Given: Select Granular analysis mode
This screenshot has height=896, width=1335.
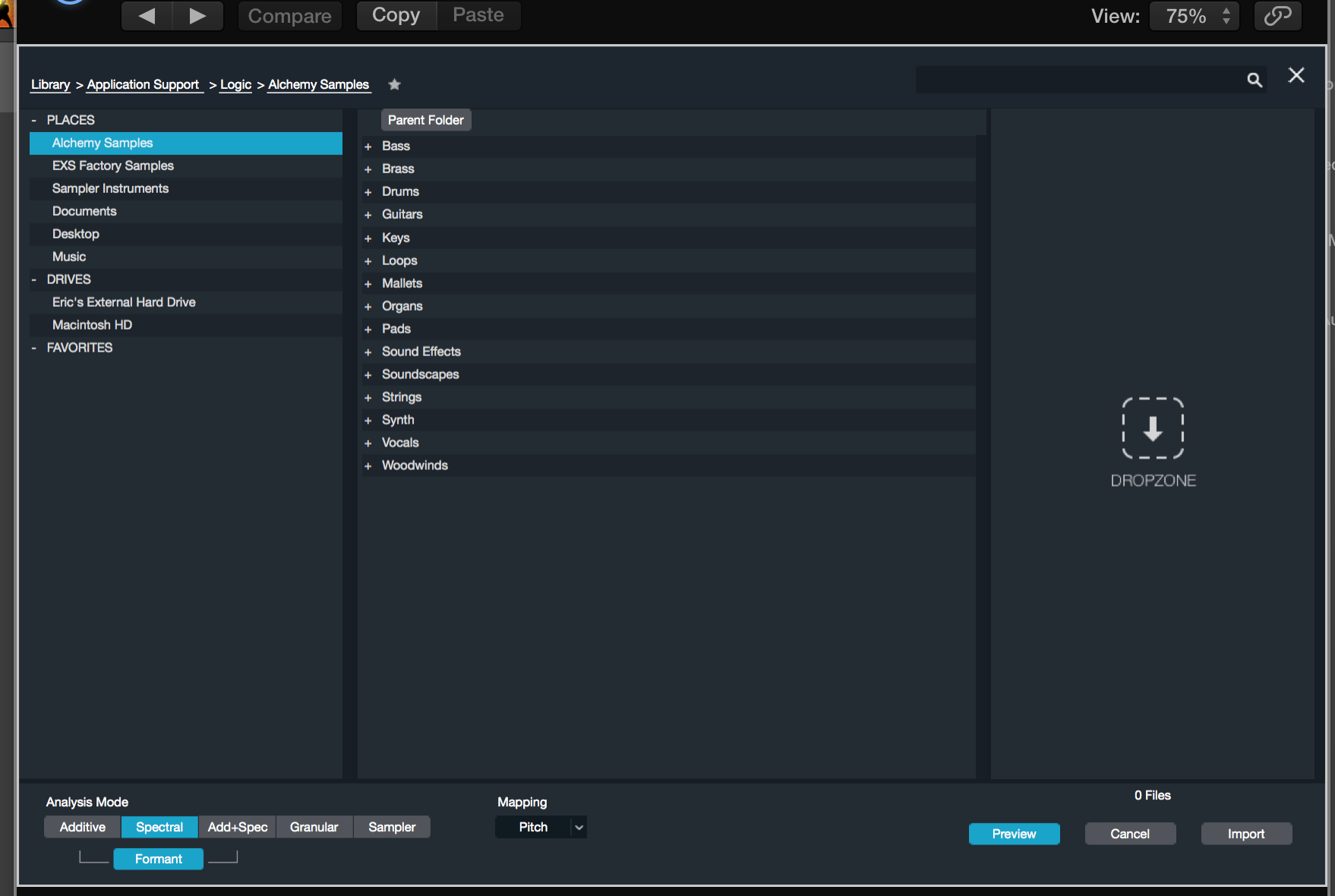Looking at the screenshot, I should pyautogui.click(x=314, y=827).
